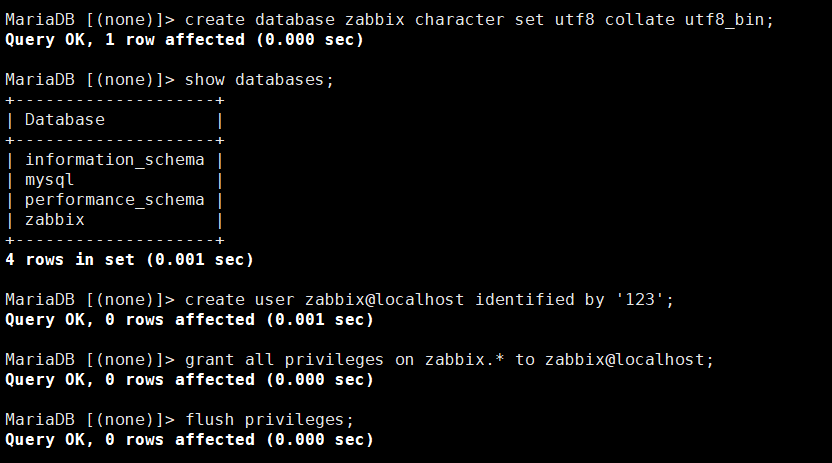Click the Query OK line following create user
Screen dimensions: 832x463
pos(189,320)
